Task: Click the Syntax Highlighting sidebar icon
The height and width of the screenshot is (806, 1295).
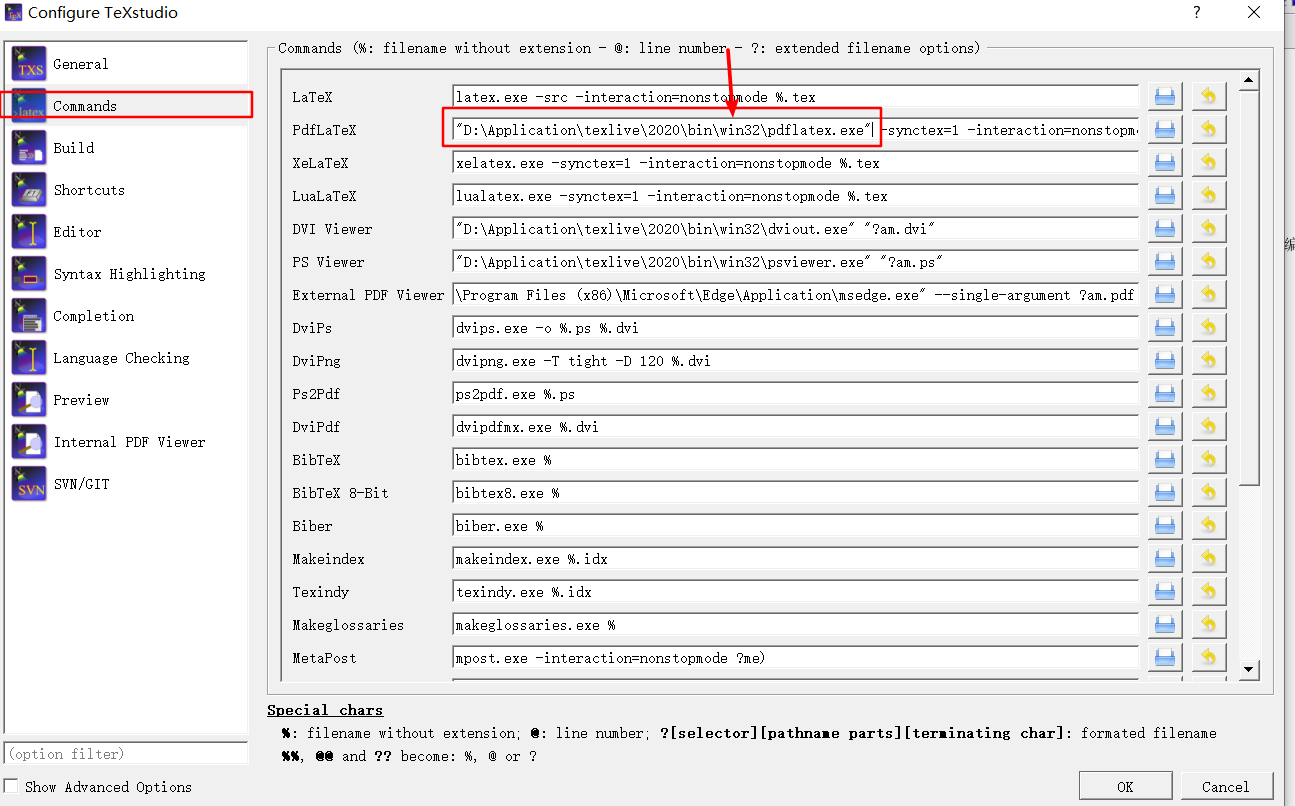Action: pyautogui.click(x=28, y=273)
